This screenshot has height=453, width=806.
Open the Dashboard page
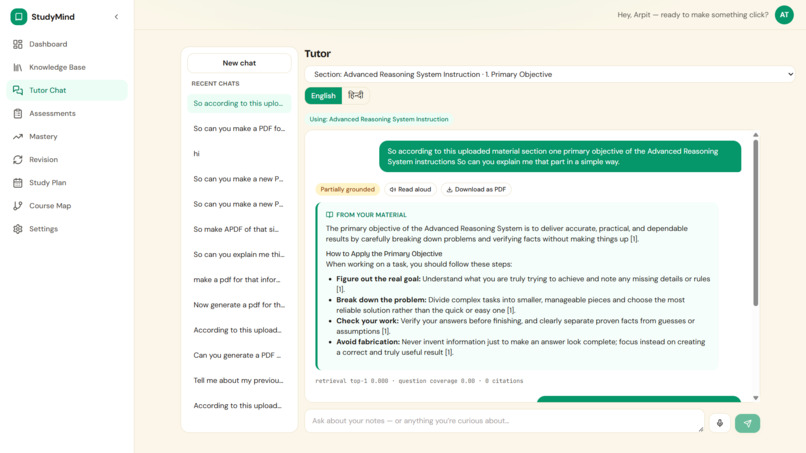pos(67,44)
